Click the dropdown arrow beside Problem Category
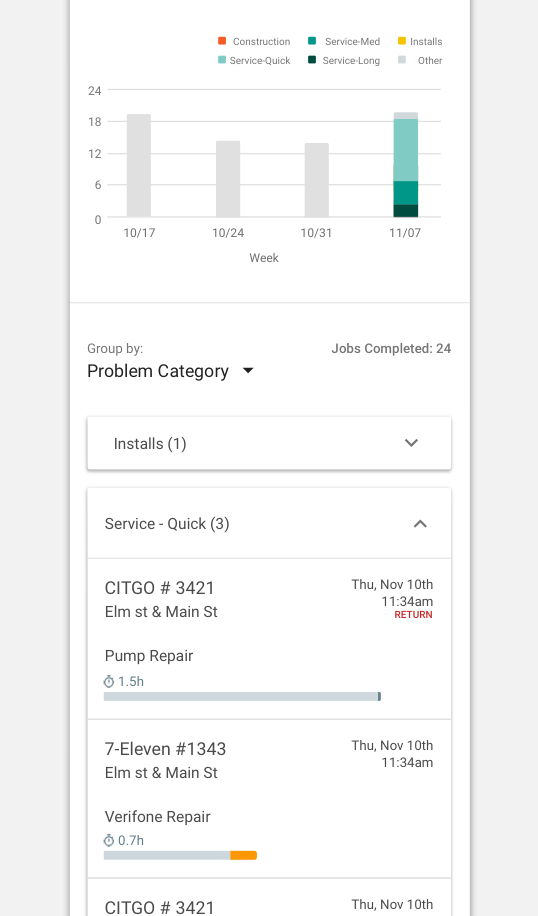538x916 pixels. (248, 370)
